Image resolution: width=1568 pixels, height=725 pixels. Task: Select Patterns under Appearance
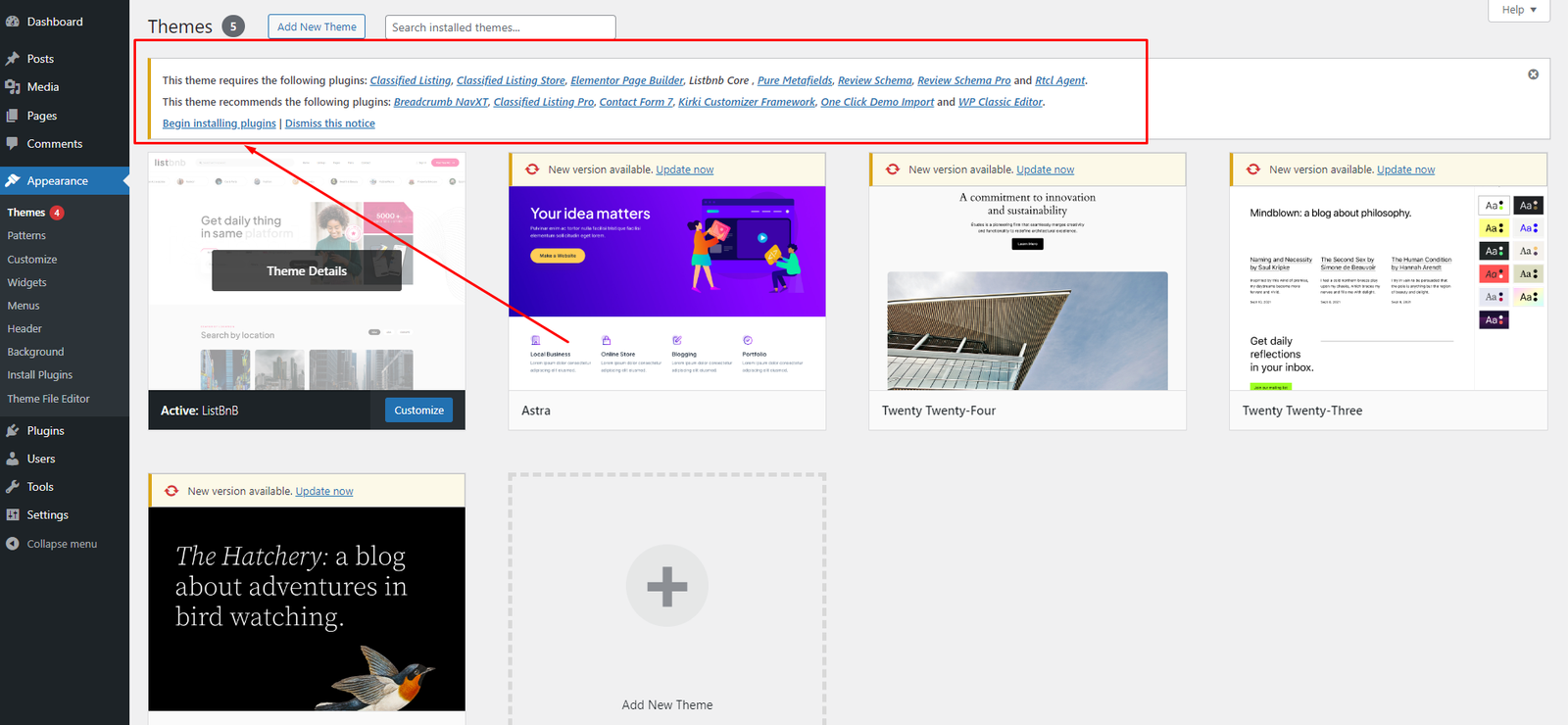click(26, 236)
